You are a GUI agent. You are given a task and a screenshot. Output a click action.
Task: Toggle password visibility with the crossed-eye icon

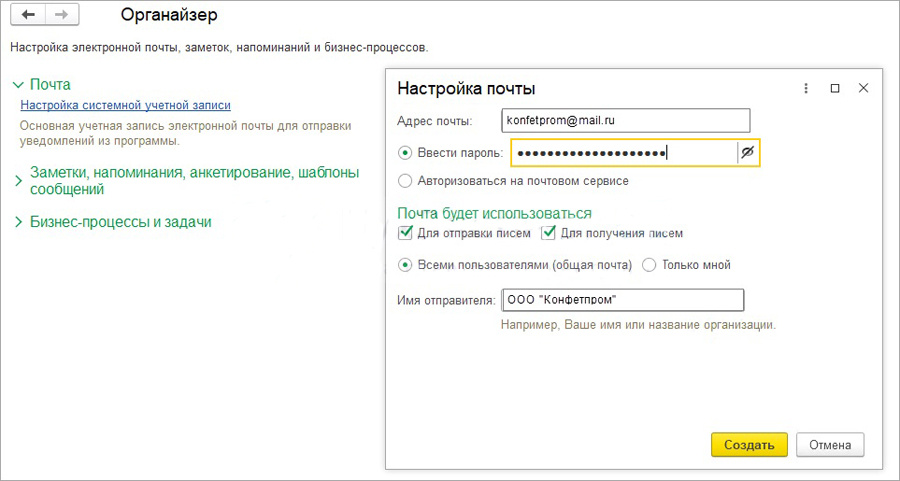pyautogui.click(x=747, y=153)
